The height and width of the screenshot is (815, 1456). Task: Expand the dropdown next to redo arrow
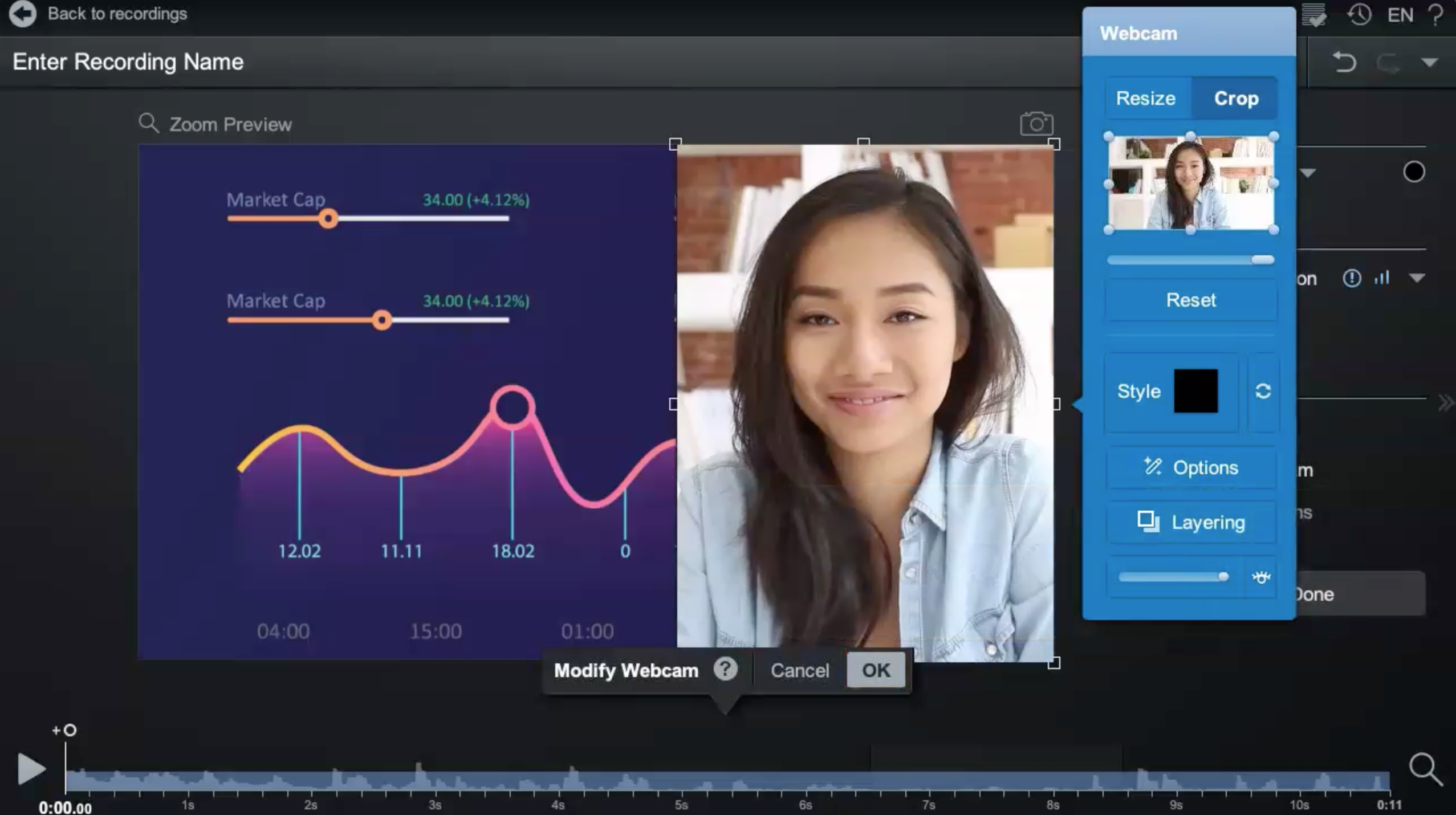pyautogui.click(x=1429, y=62)
